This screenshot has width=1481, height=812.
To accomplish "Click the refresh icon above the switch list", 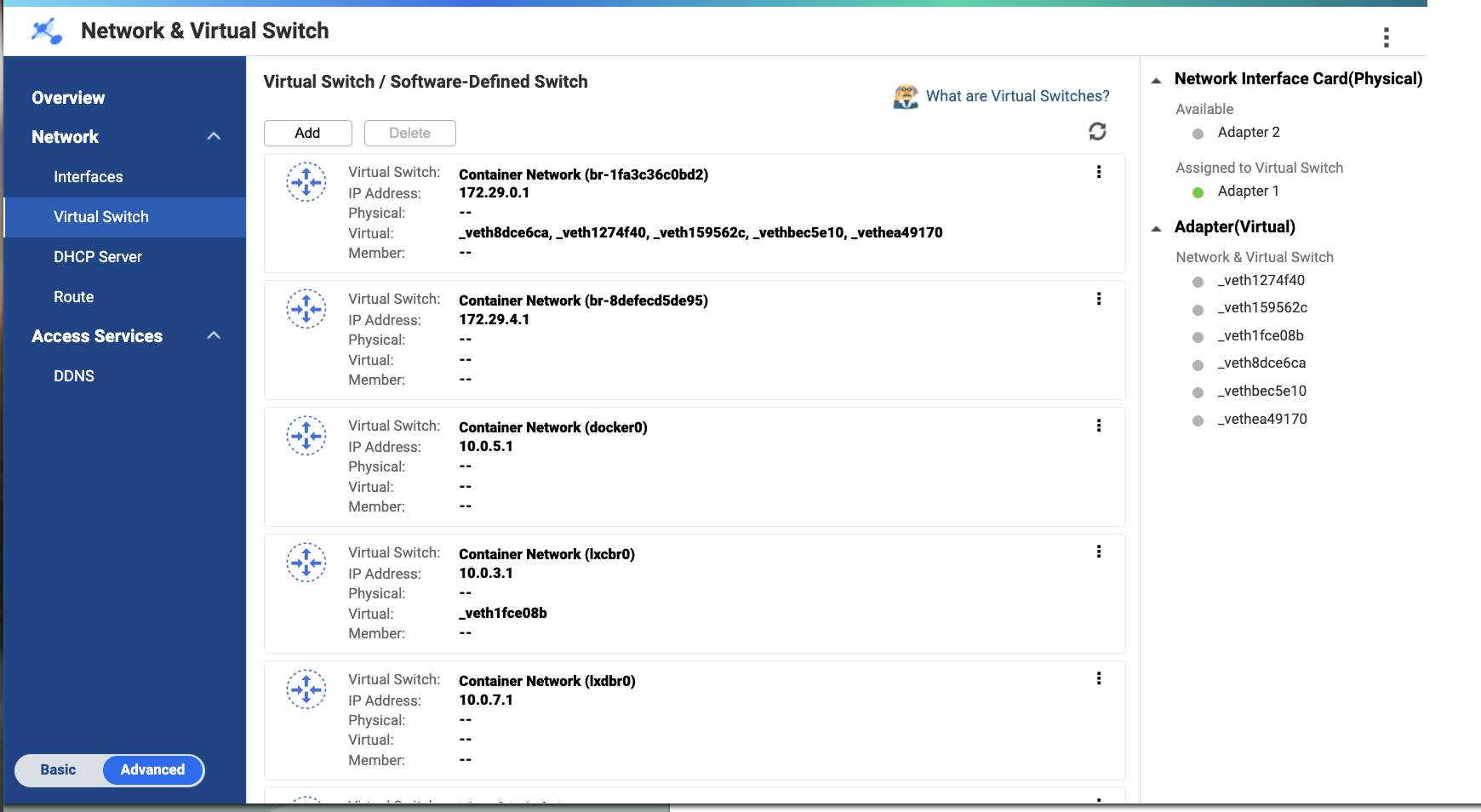I will [1097, 131].
